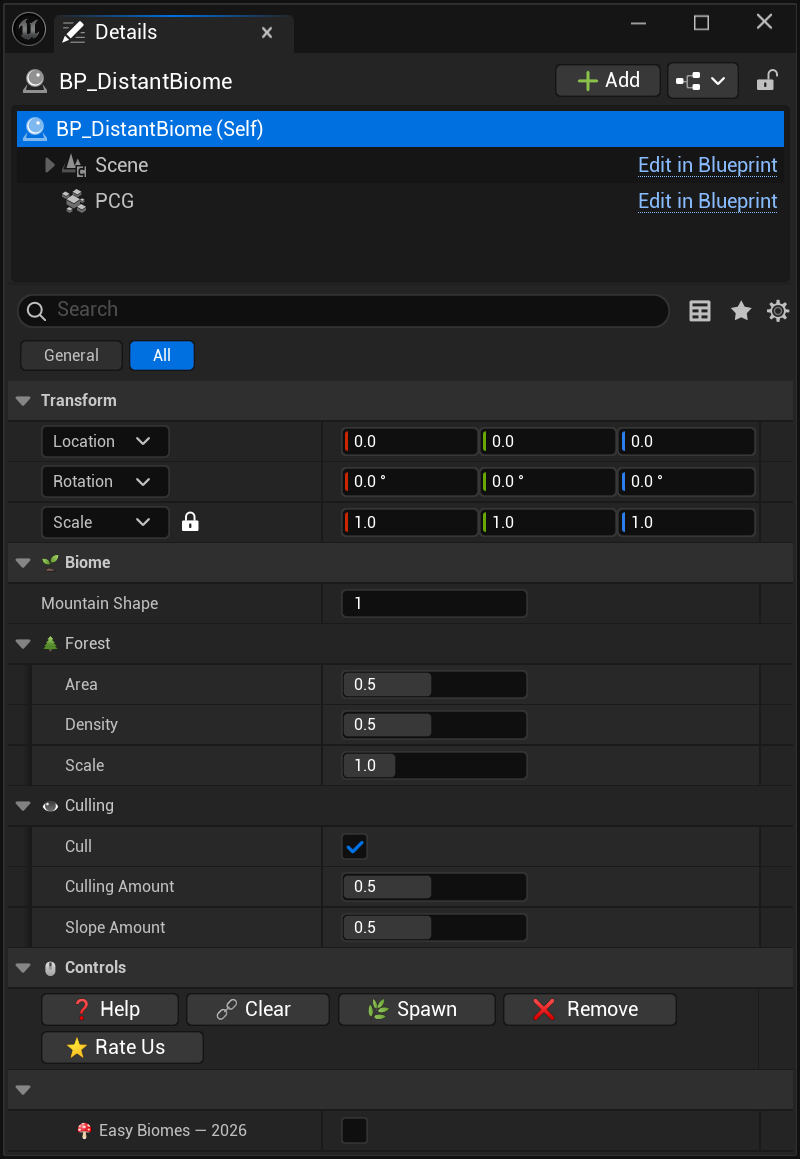Close the Details tab
Viewport: 800px width, 1159px height.
click(267, 33)
